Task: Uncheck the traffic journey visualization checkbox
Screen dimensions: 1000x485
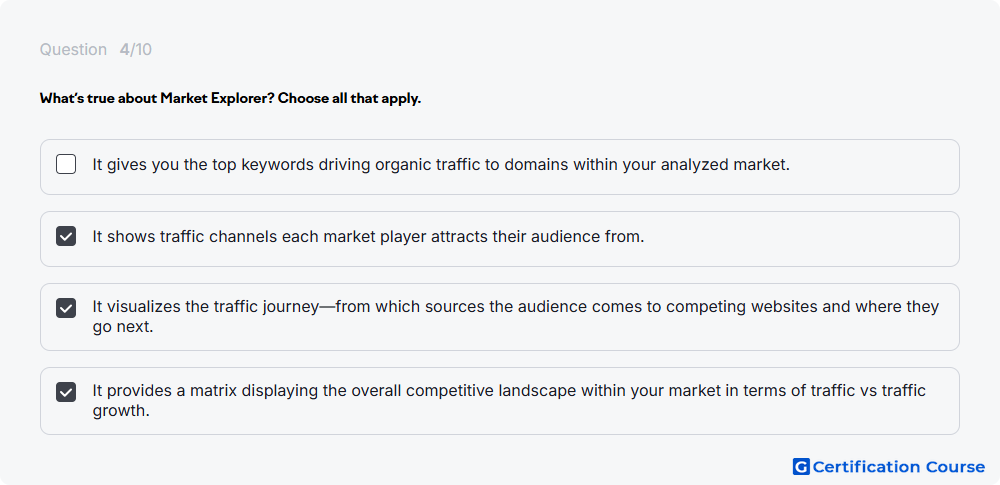Action: tap(66, 308)
